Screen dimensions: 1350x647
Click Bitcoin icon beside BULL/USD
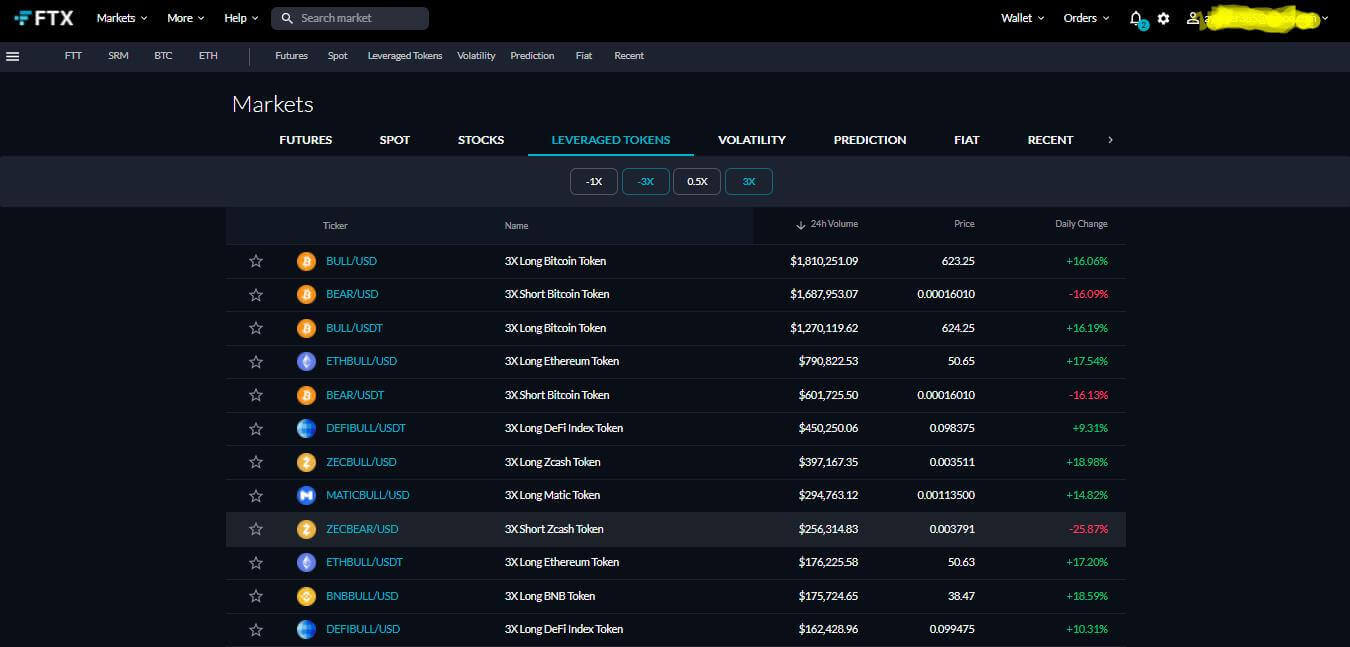click(306, 261)
